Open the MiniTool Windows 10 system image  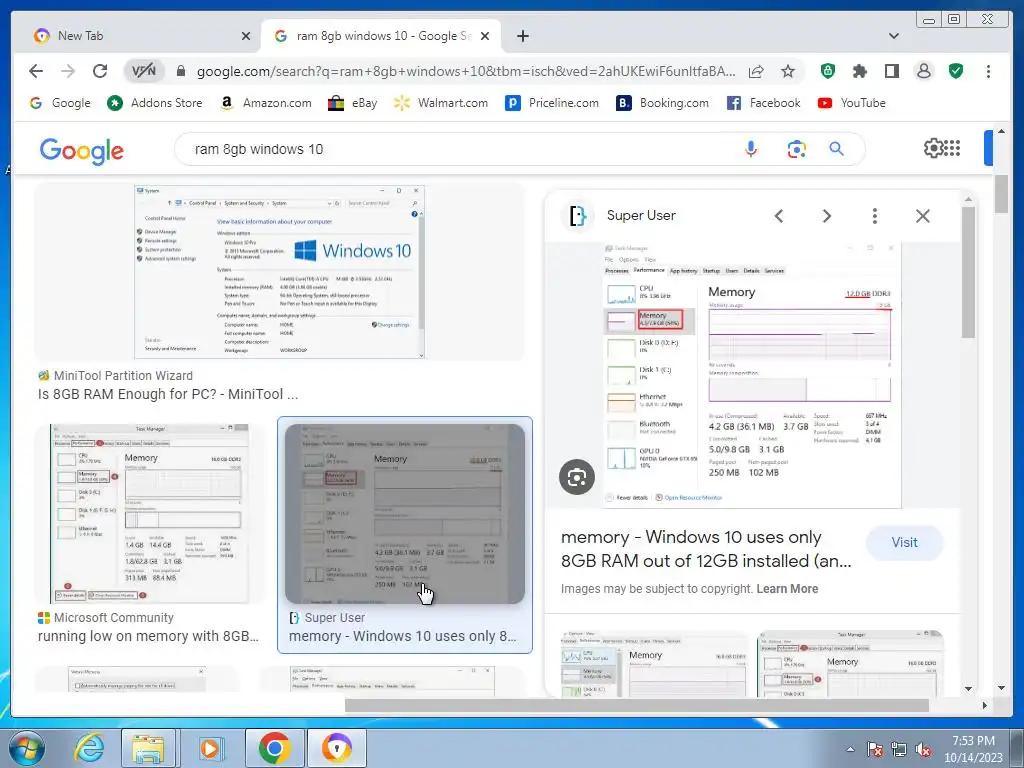(280, 272)
